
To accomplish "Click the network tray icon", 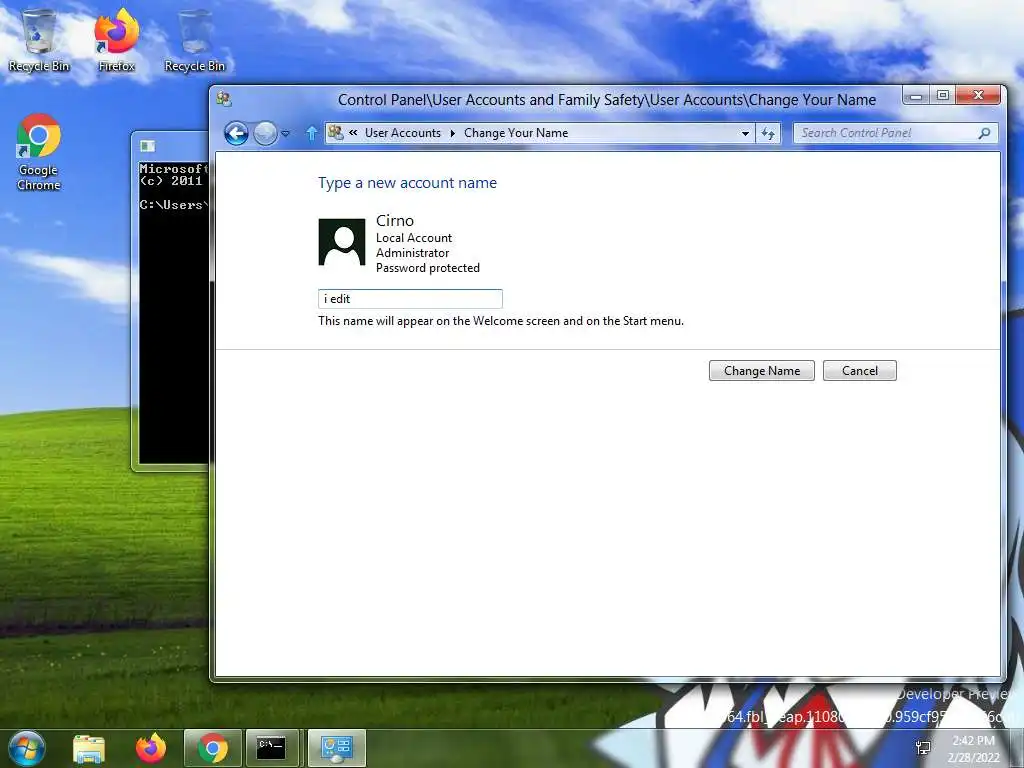I will coord(923,748).
